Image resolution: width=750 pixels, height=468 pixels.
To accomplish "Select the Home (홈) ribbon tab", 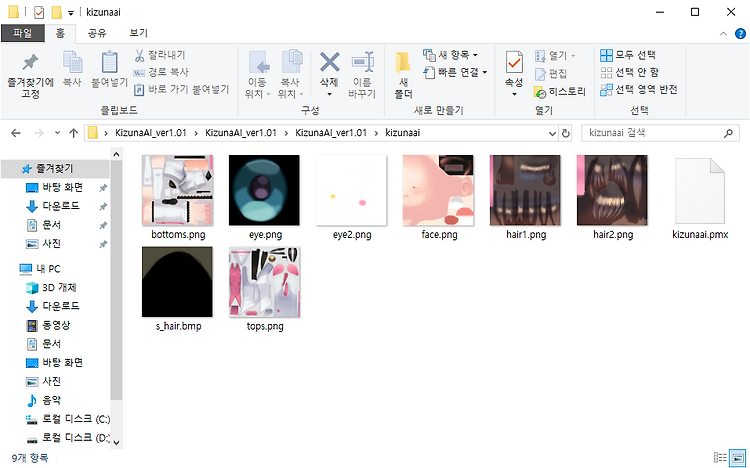I will [60, 33].
